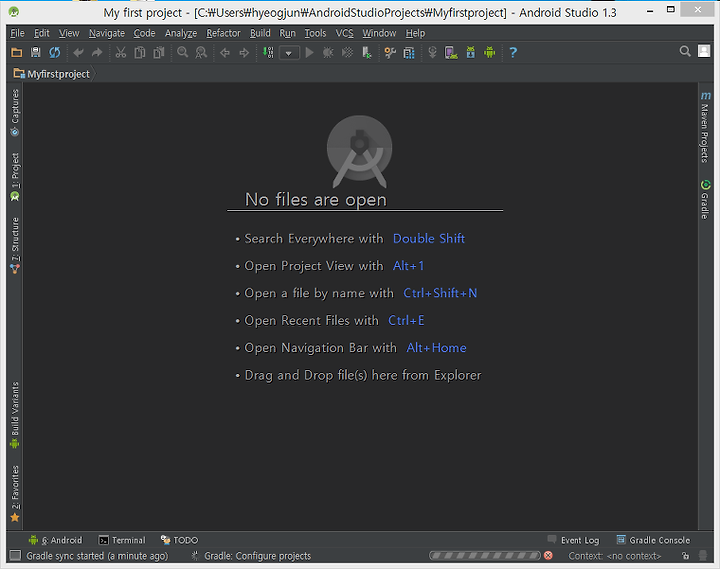Run with coverage using the toolbar icon
This screenshot has height=569, width=720.
pyautogui.click(x=347, y=52)
